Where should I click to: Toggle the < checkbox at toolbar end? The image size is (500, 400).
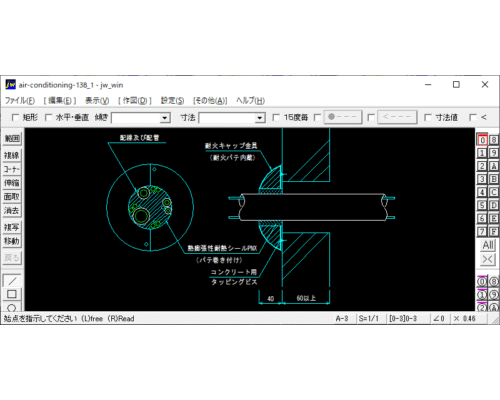pos(473,117)
